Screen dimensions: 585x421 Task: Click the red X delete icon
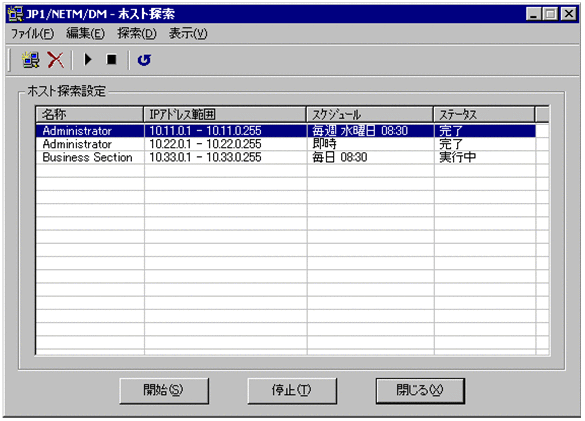(55, 60)
